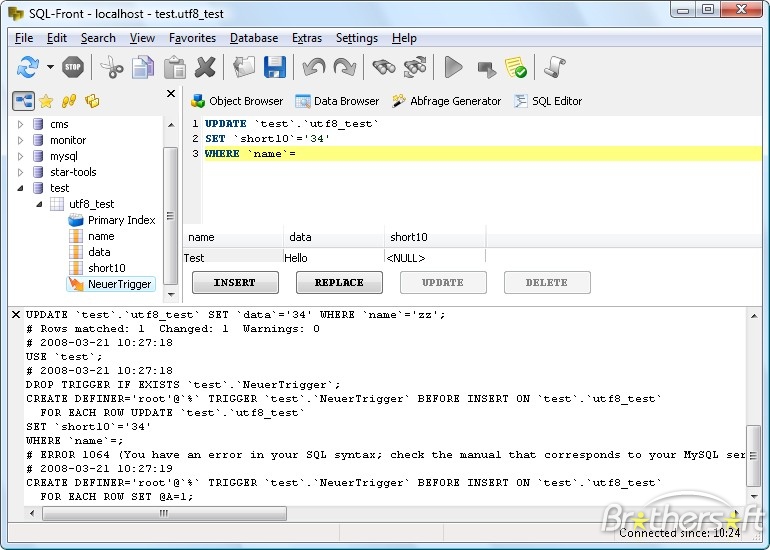770x550 pixels.
Task: Open the Abfrage Generator view
Action: coord(446,101)
